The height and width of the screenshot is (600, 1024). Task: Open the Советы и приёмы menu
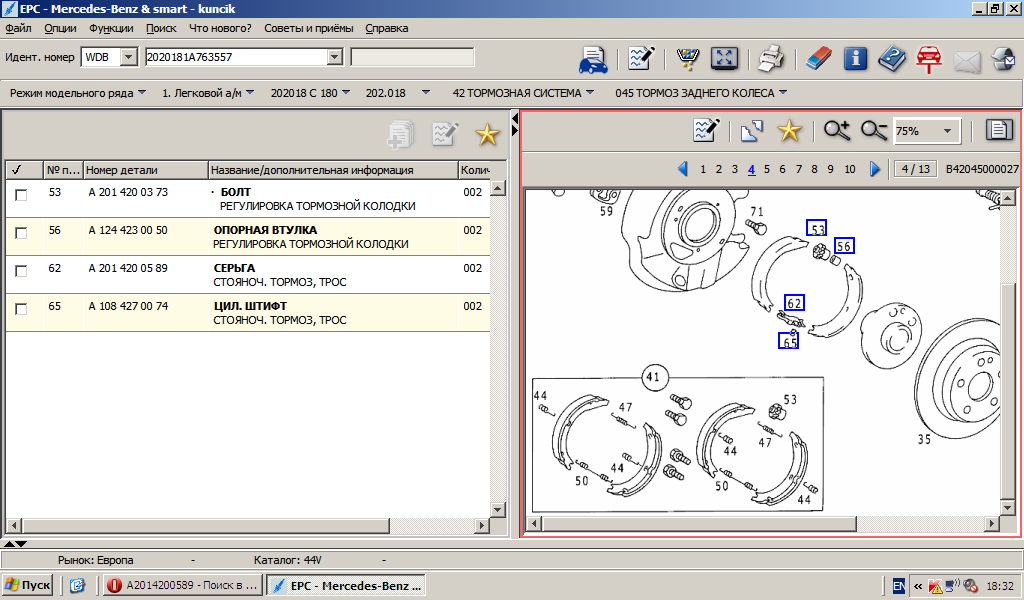[309, 28]
